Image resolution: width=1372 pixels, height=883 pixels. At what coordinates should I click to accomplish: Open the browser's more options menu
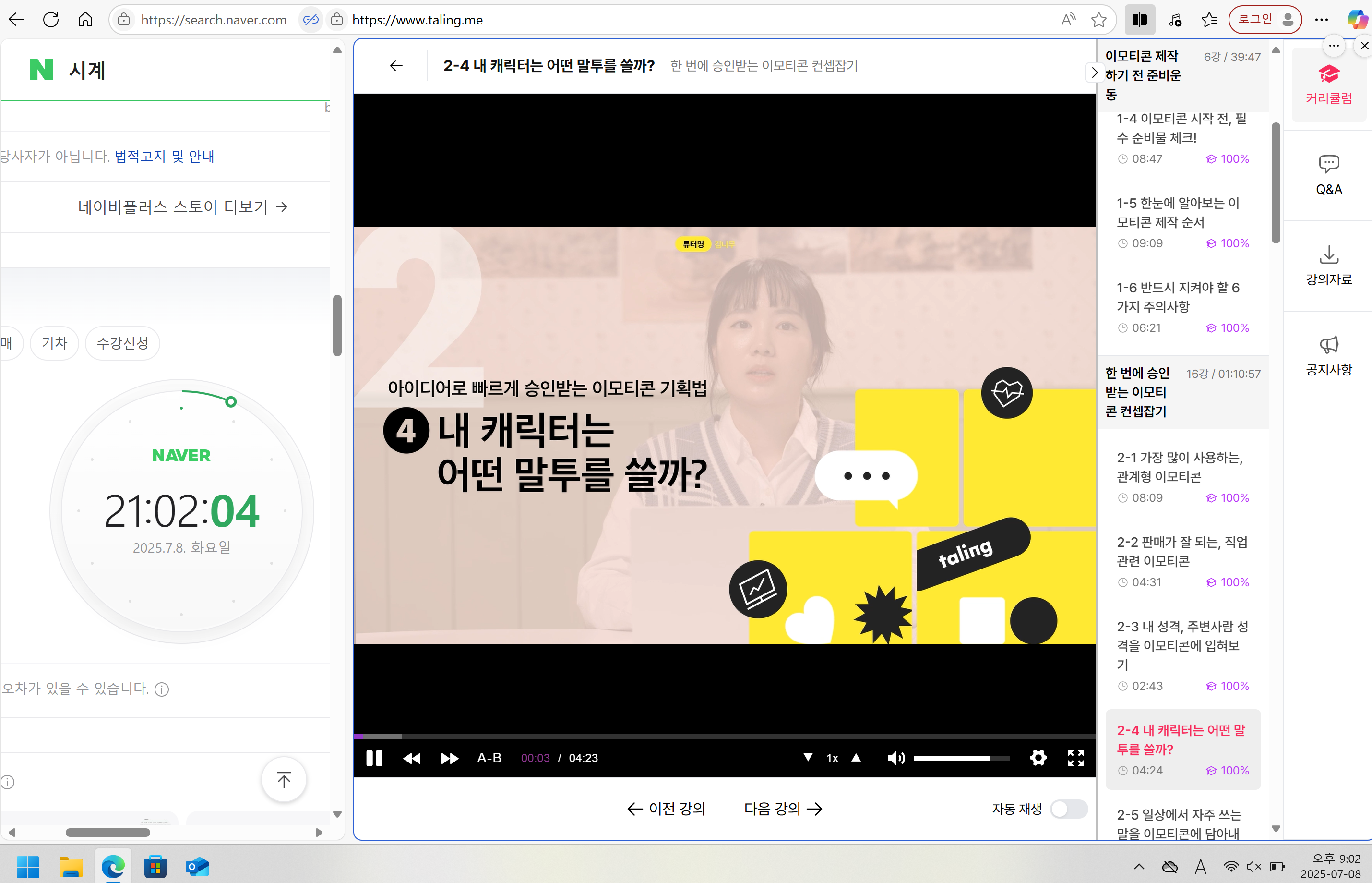pos(1321,19)
